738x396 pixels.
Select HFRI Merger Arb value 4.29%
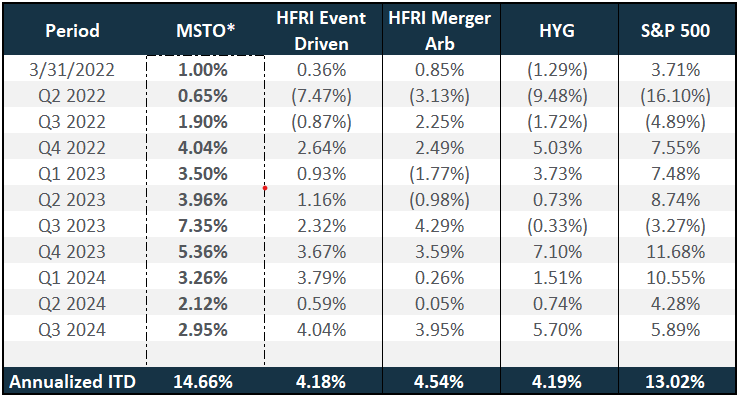[x=440, y=226]
